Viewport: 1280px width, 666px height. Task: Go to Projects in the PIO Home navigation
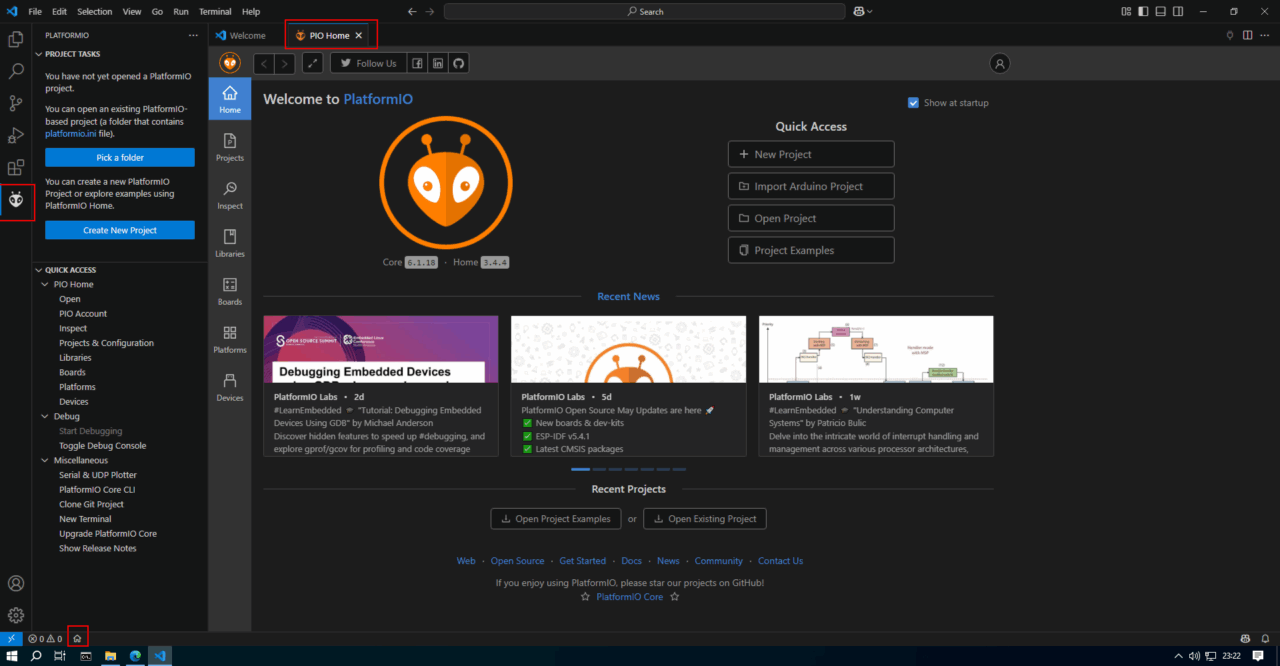(x=230, y=148)
